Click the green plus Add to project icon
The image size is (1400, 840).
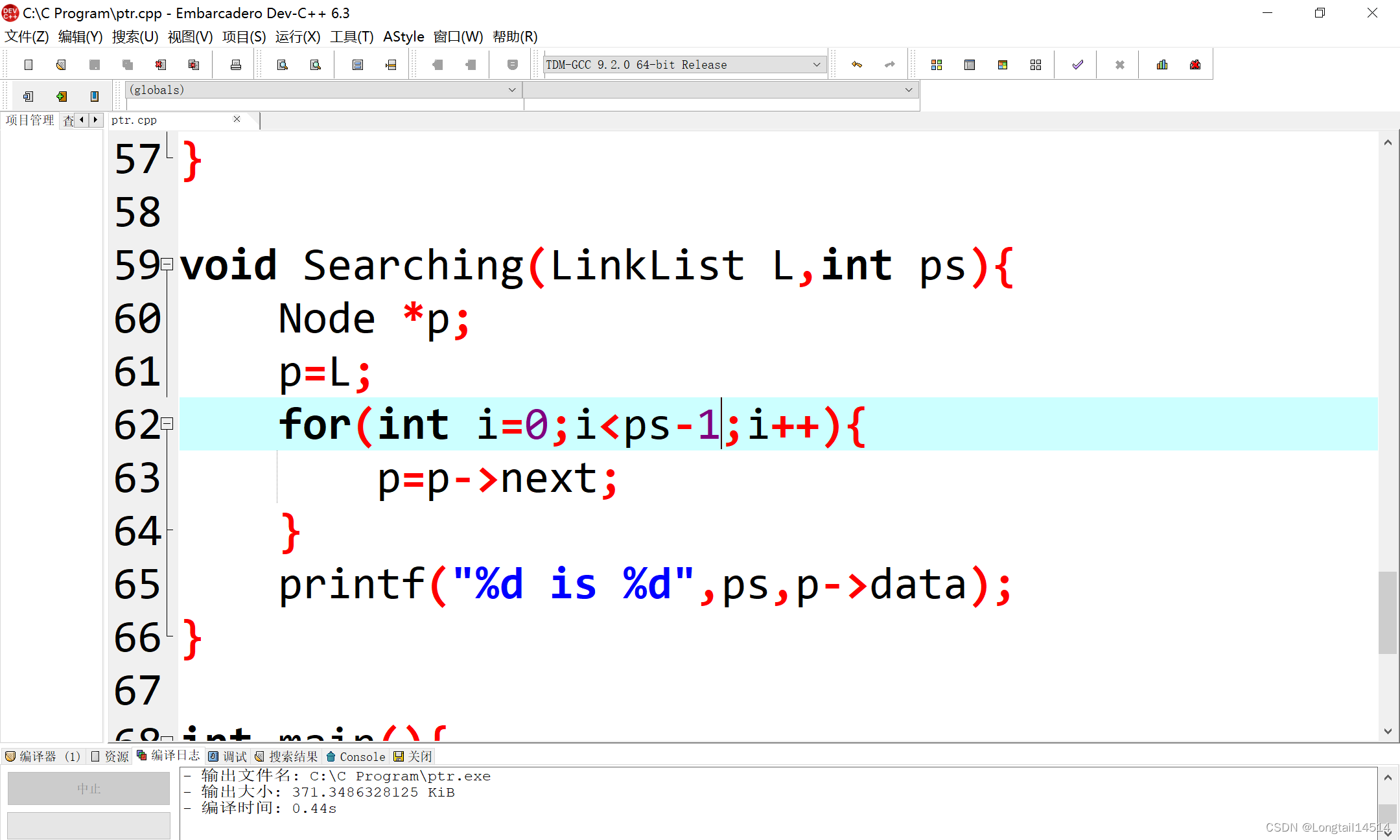point(62,97)
